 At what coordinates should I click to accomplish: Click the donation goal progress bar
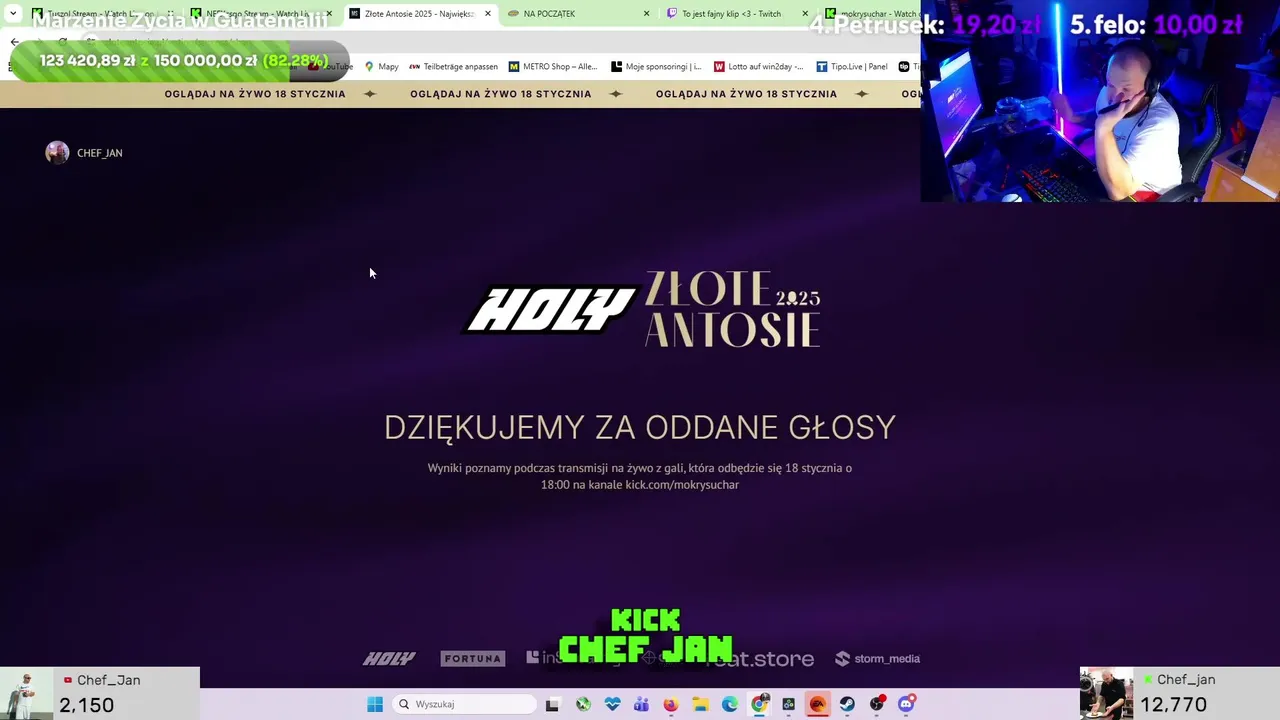click(x=181, y=61)
